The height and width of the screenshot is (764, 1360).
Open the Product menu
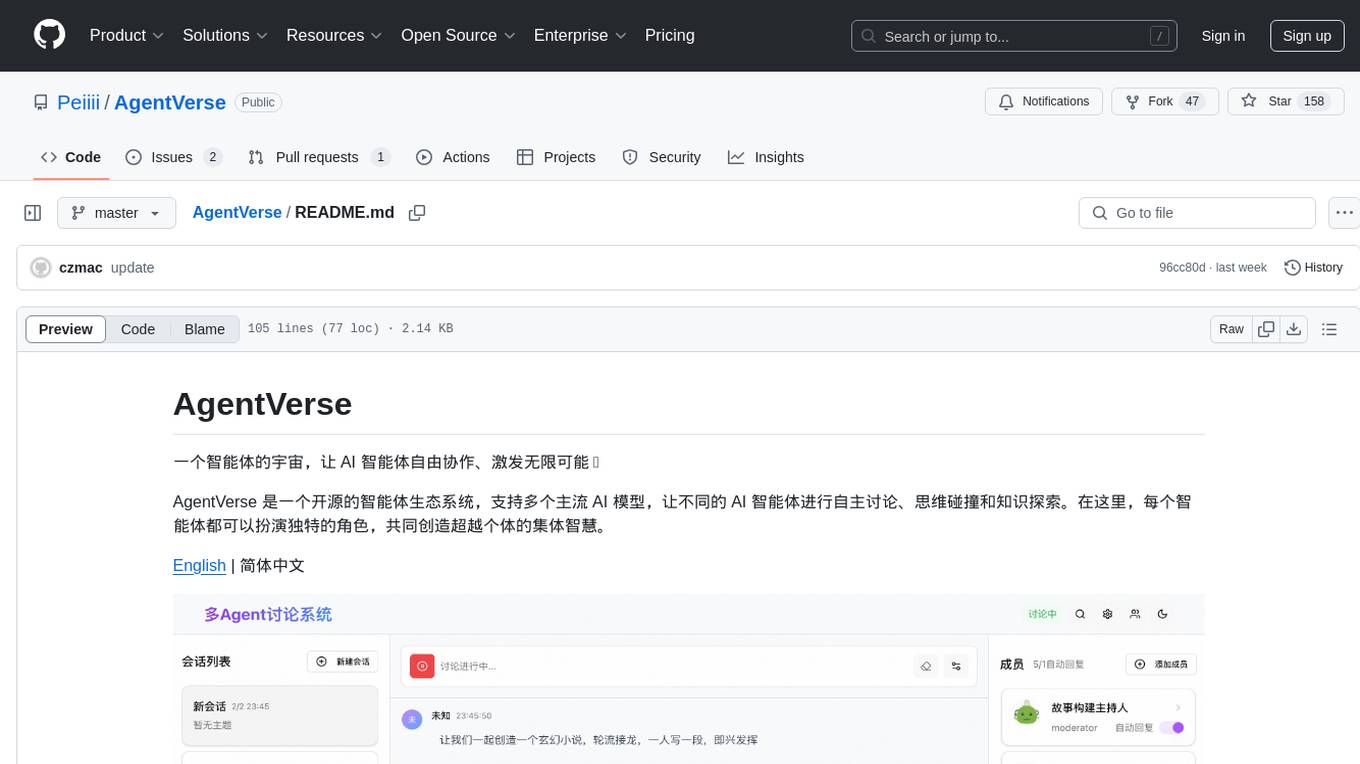pyautogui.click(x=127, y=35)
